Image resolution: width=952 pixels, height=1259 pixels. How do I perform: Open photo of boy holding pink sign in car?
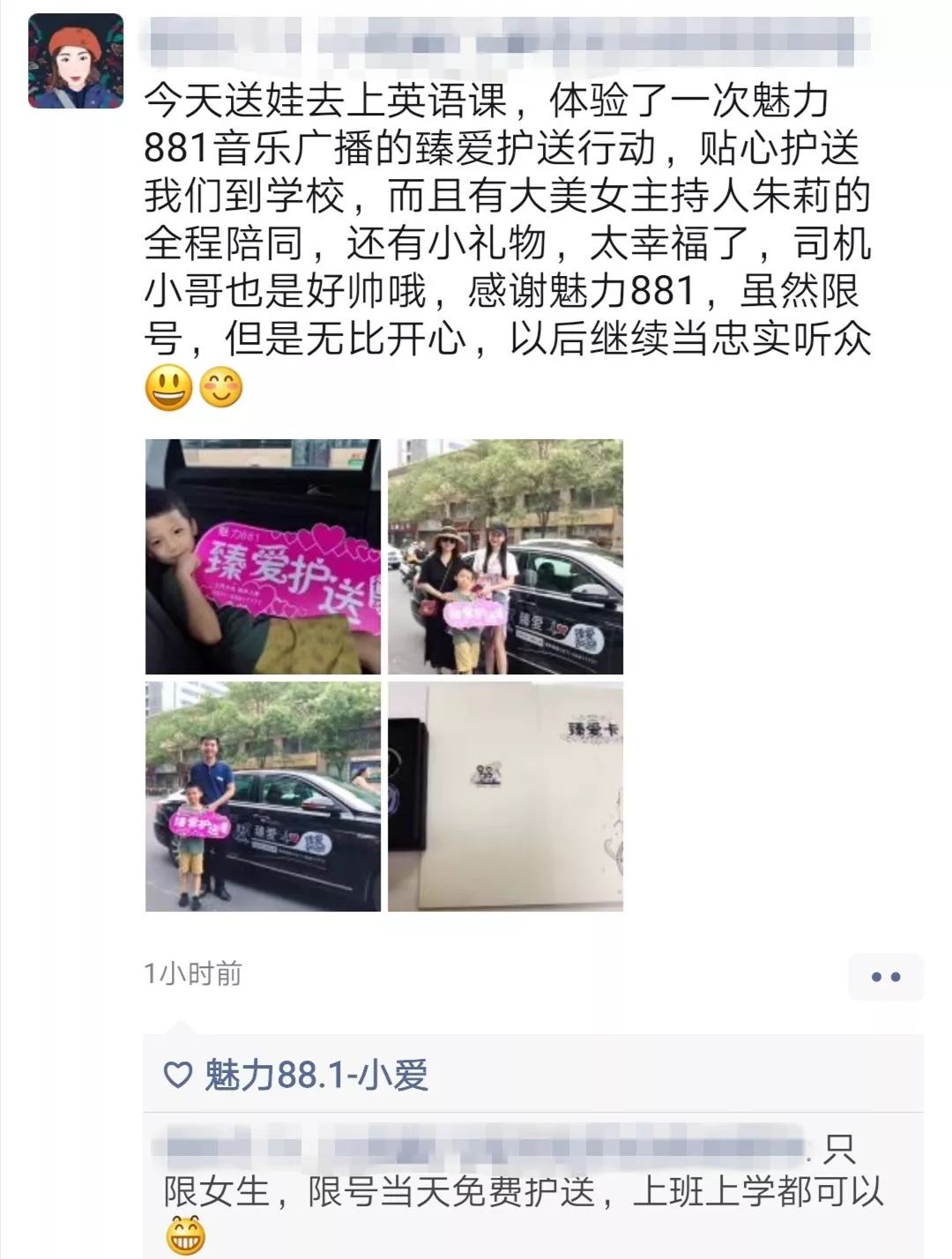(x=263, y=557)
